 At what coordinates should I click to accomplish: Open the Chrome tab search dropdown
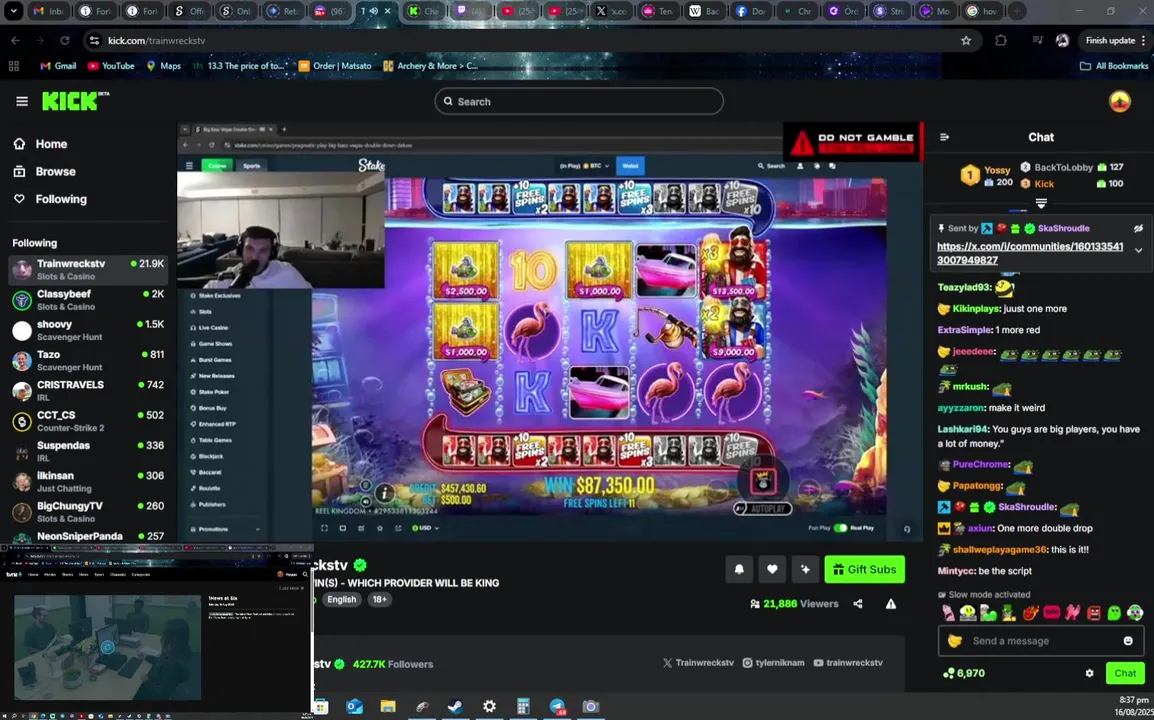coord(13,11)
